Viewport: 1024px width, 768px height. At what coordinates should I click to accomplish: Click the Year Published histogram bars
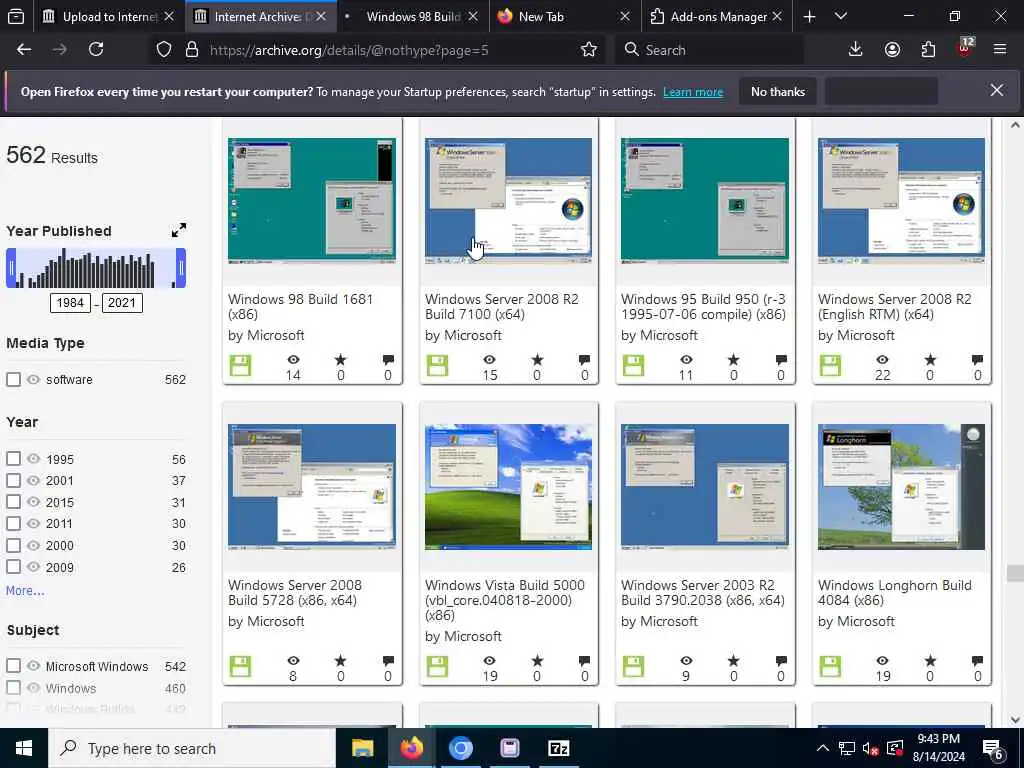tap(96, 268)
